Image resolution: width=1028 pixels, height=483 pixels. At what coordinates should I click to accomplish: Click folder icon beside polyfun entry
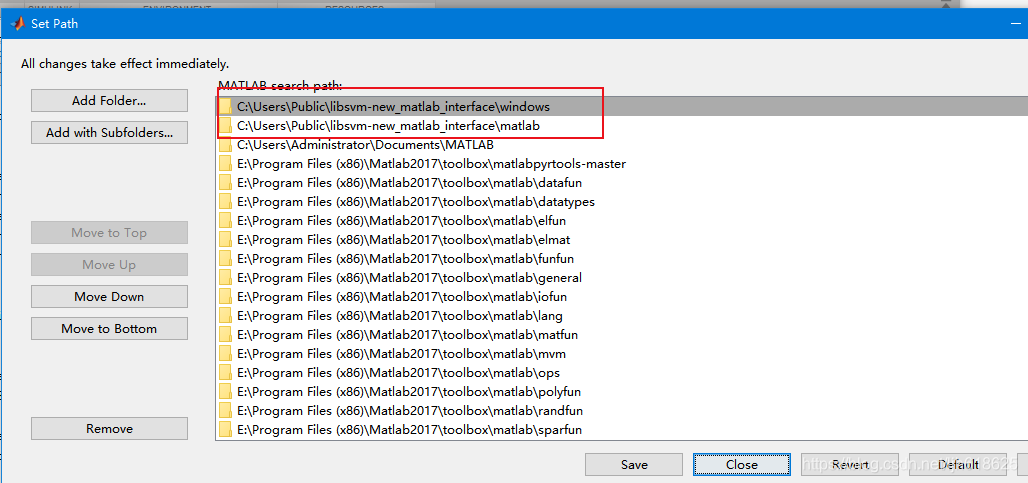point(226,391)
